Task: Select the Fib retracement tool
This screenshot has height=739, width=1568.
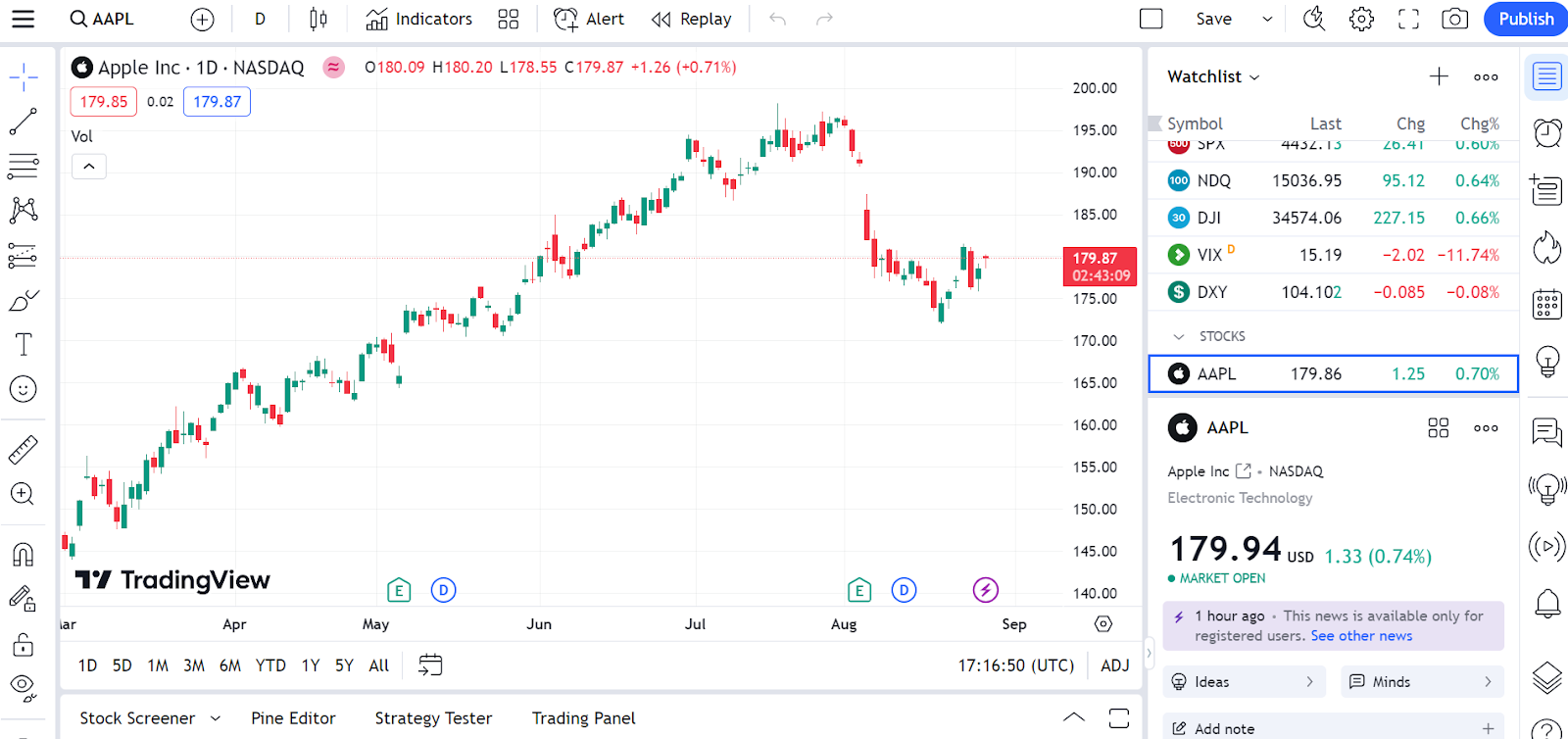Action: [24, 166]
